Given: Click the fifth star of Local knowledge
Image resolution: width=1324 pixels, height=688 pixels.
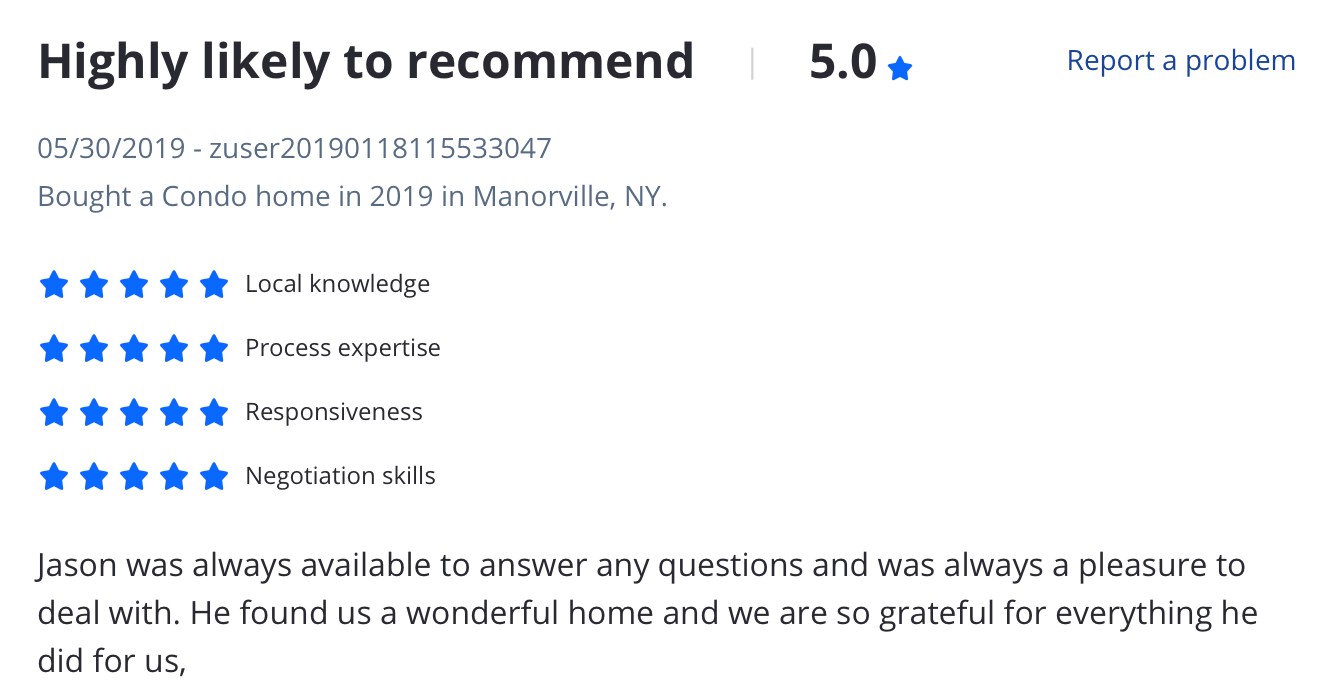Looking at the screenshot, I should point(214,285).
